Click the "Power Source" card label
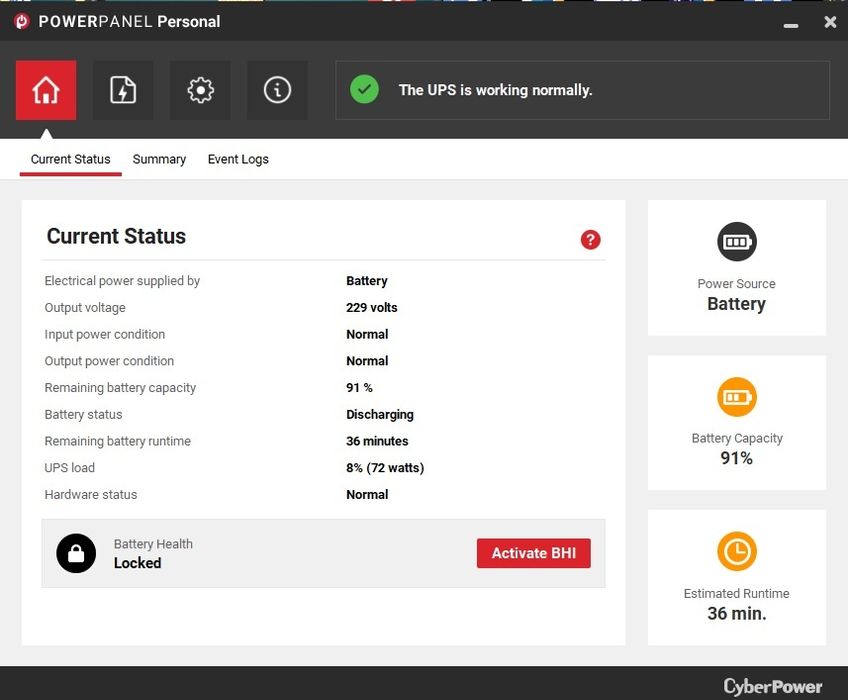The image size is (848, 700). tap(737, 283)
